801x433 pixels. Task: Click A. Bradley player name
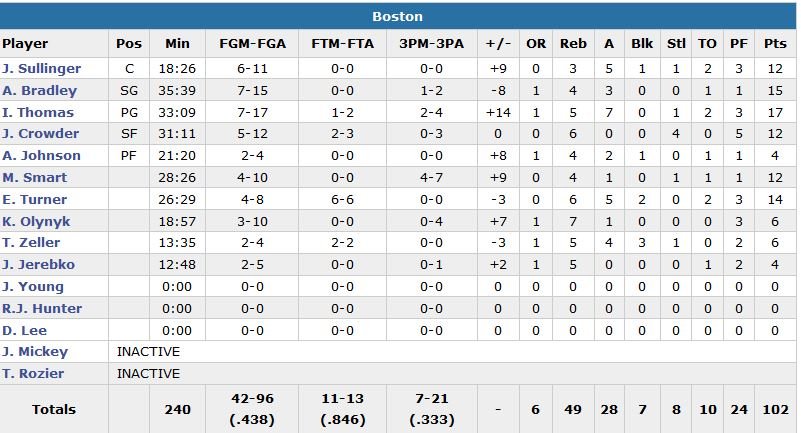(x=39, y=91)
